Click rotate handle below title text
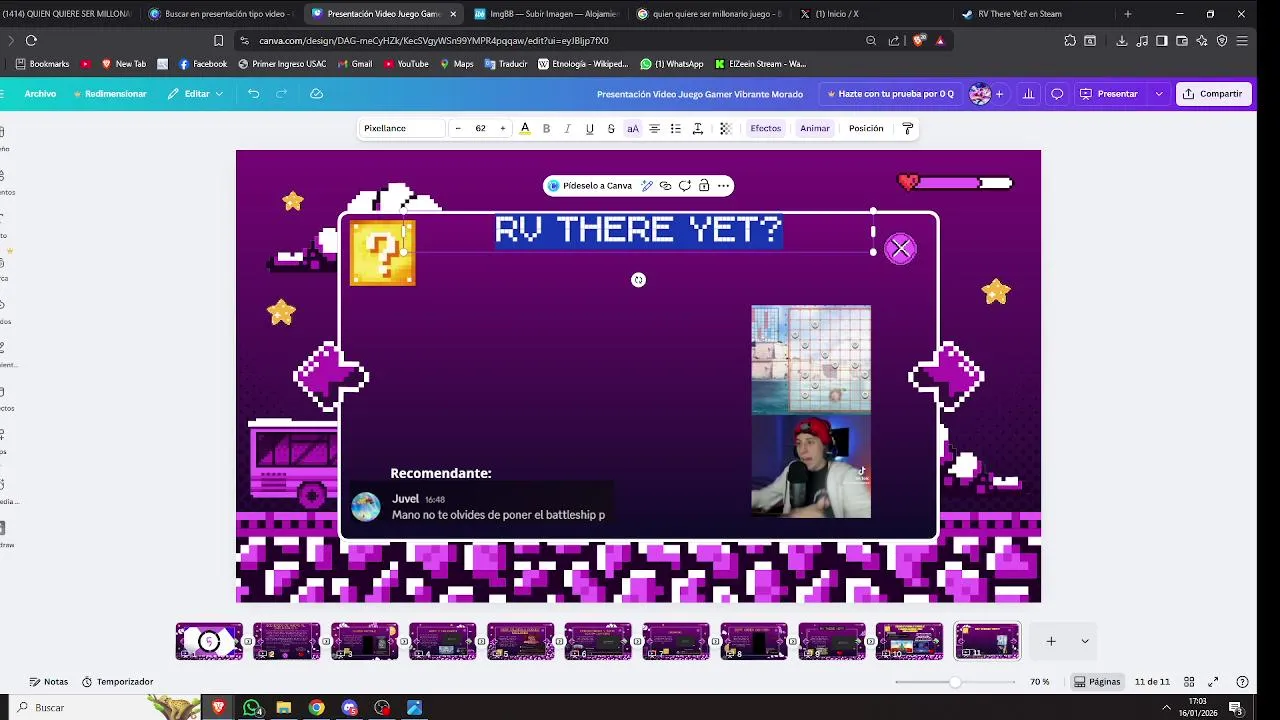The image size is (1280, 720). pos(639,280)
